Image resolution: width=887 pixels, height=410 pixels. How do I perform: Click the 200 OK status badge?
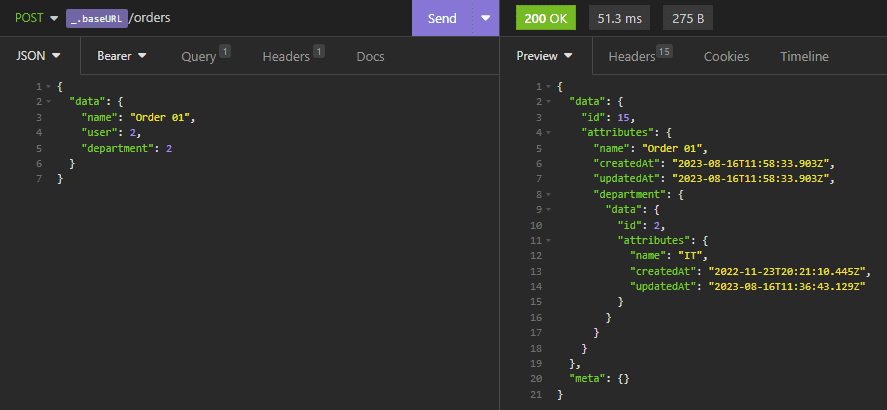[546, 18]
